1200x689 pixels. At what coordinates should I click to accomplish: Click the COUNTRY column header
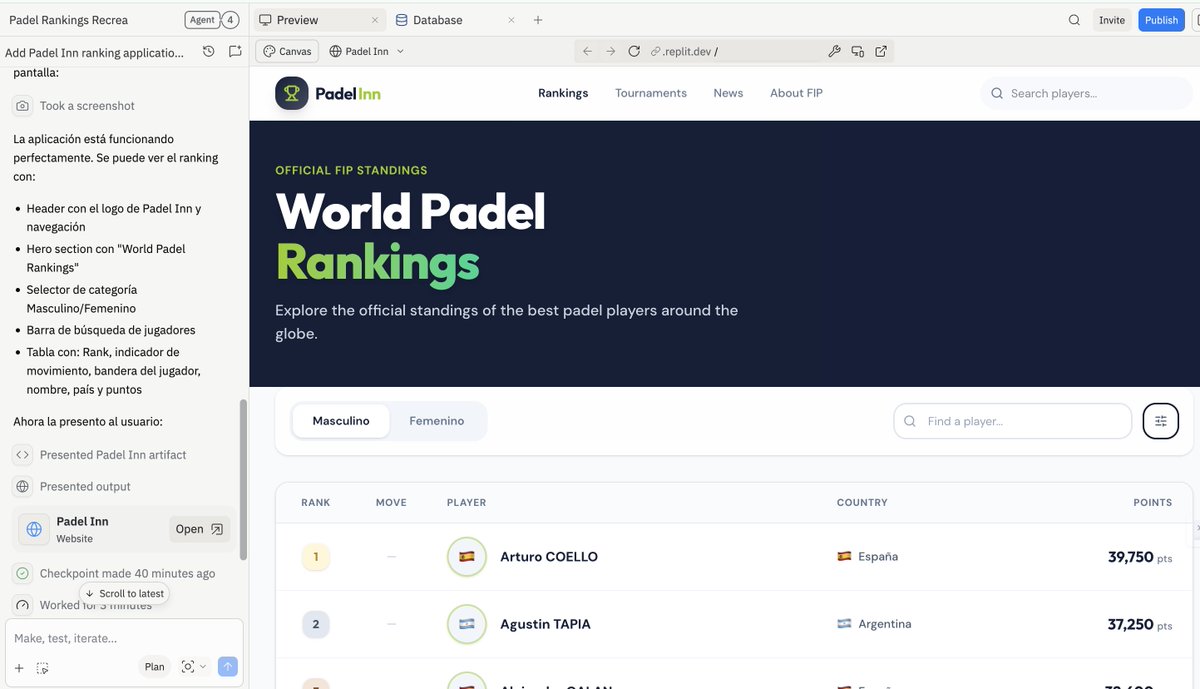pyautogui.click(x=862, y=503)
